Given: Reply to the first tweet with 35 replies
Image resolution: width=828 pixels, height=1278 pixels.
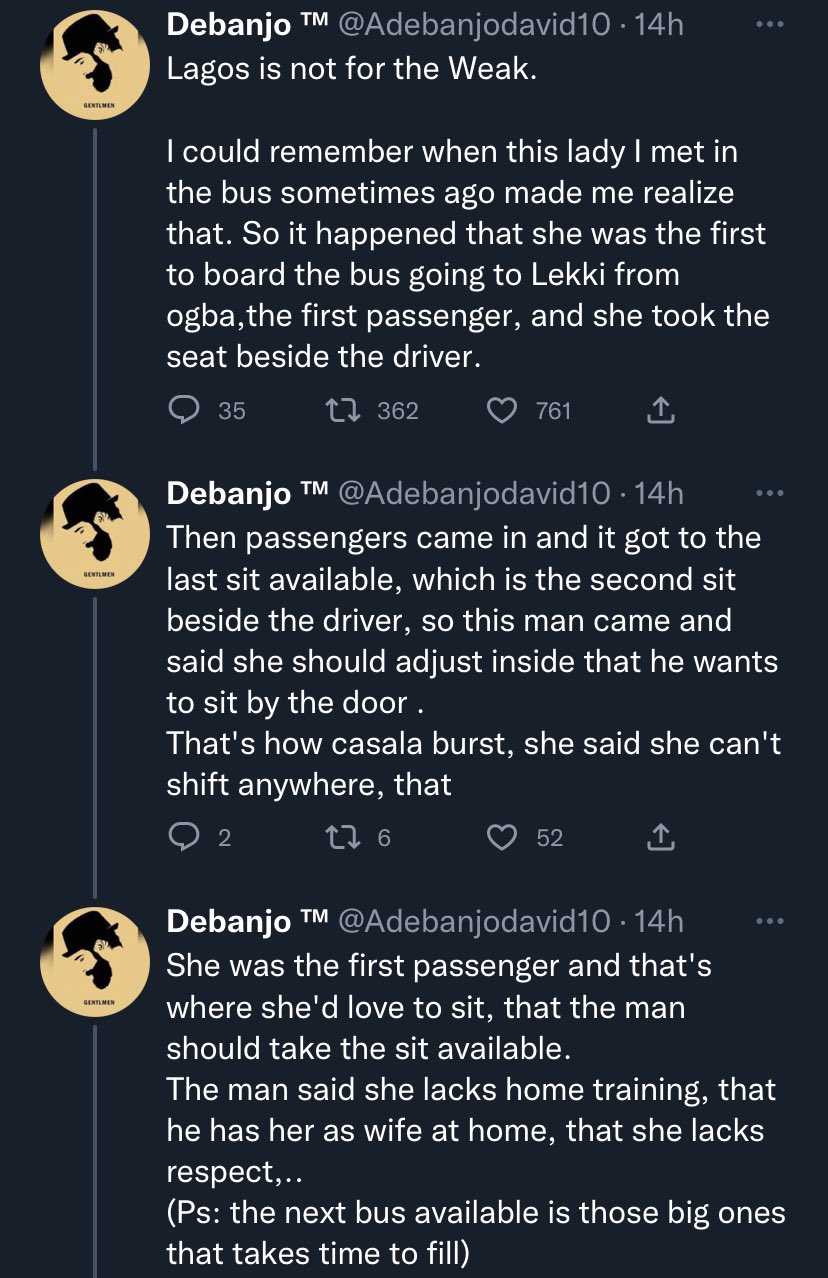Looking at the screenshot, I should pos(182,410).
